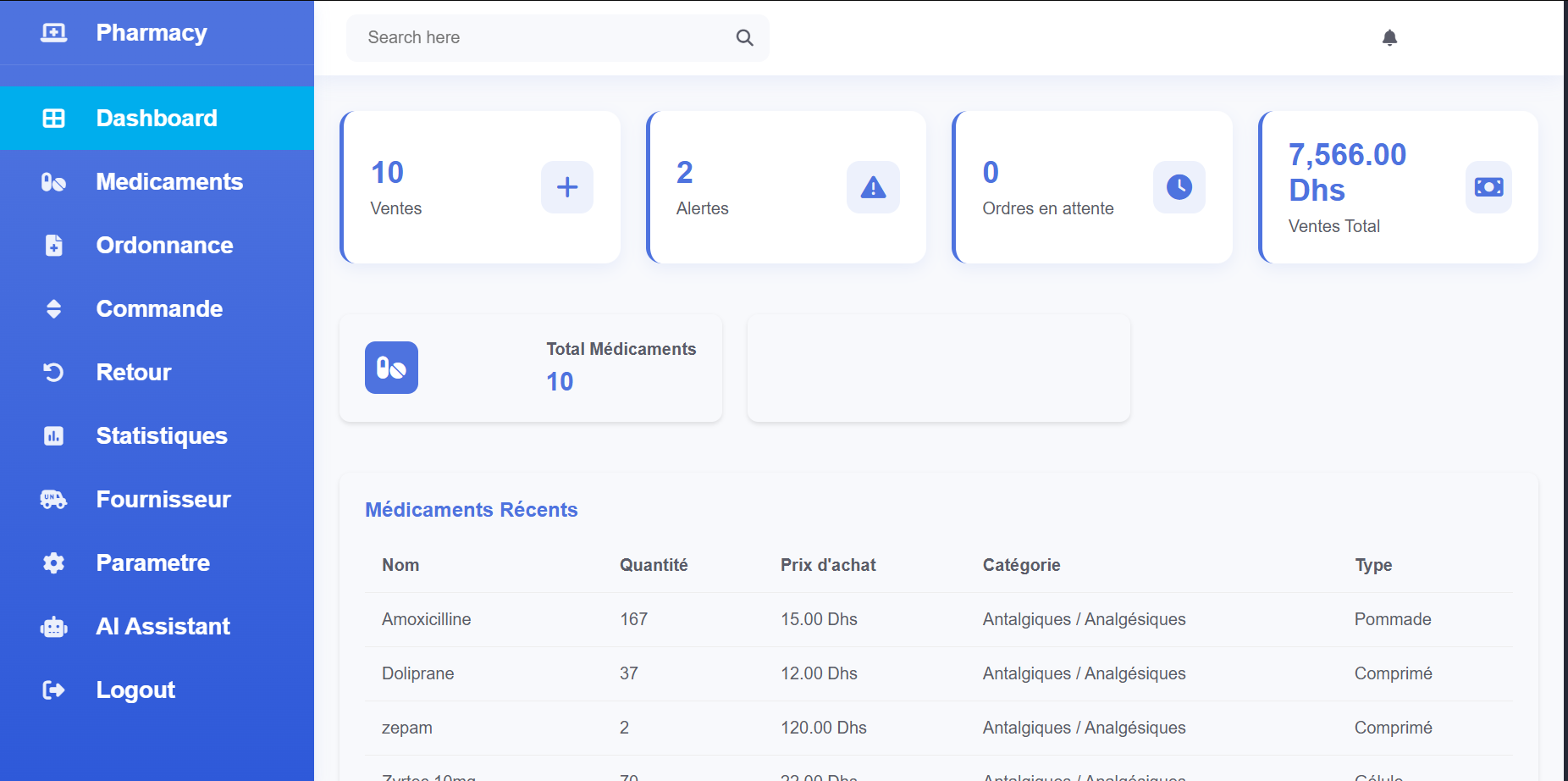Go to the Ordonnance page
Image resolution: width=1568 pixels, height=781 pixels.
164,245
